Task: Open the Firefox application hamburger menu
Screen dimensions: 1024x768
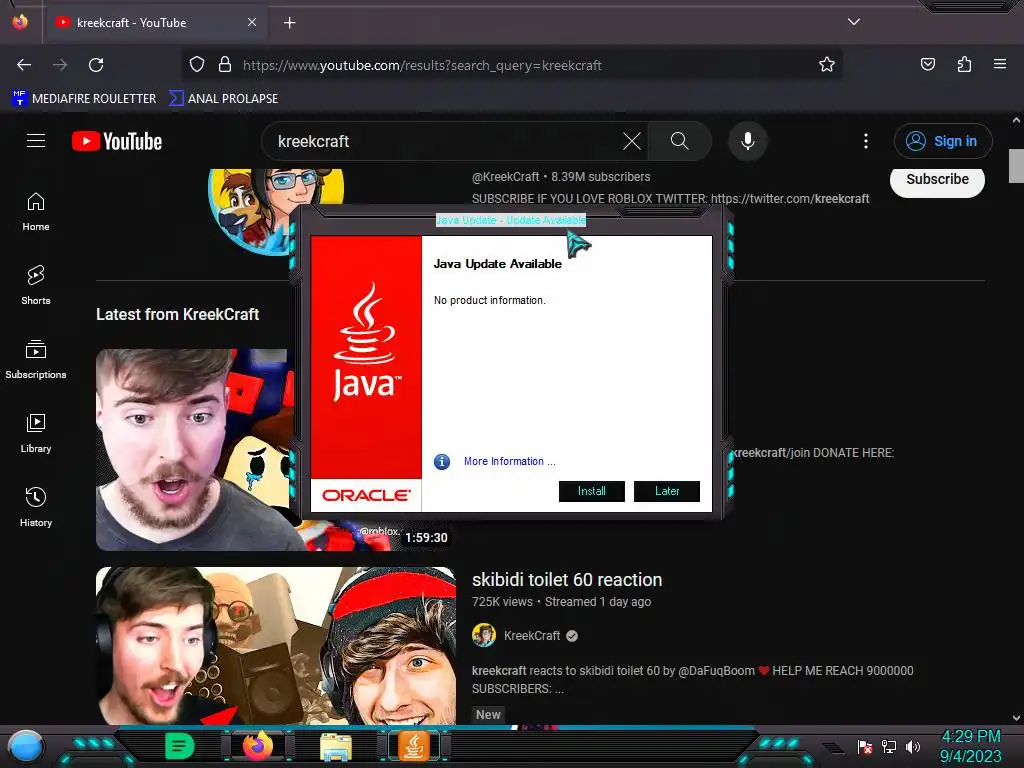Action: point(1000,64)
